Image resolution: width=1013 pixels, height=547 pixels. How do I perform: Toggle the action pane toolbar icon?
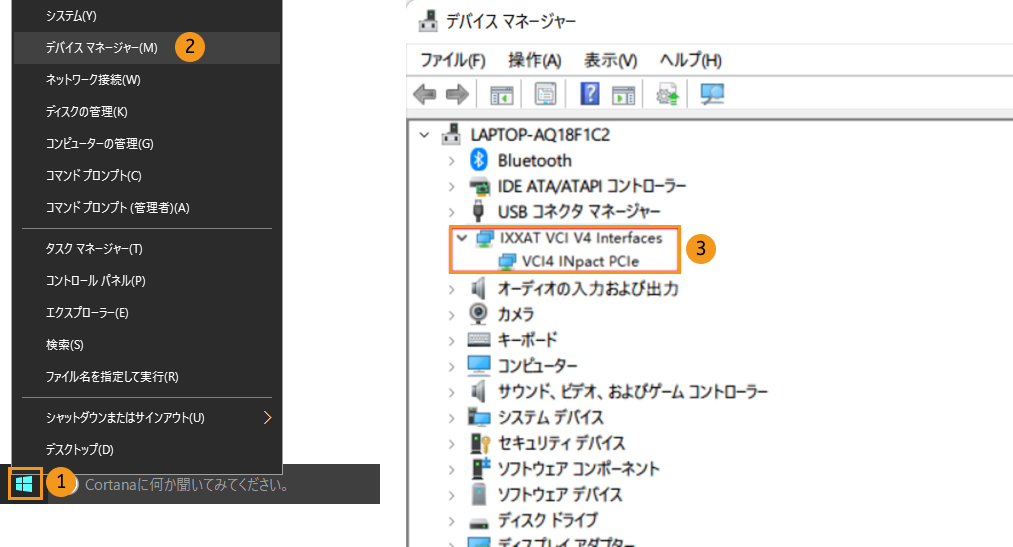click(x=623, y=95)
